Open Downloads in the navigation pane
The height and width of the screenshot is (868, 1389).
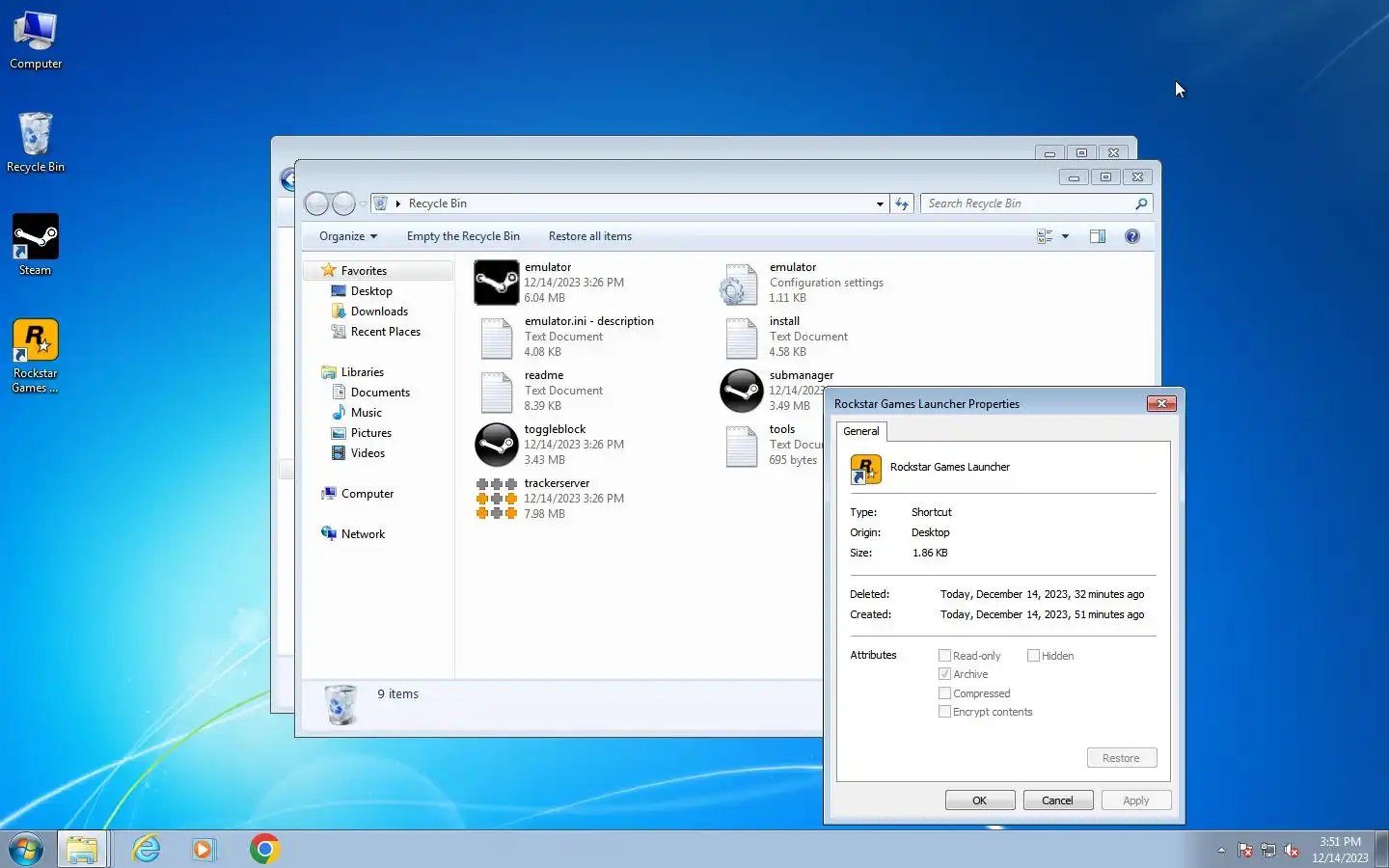pyautogui.click(x=379, y=312)
